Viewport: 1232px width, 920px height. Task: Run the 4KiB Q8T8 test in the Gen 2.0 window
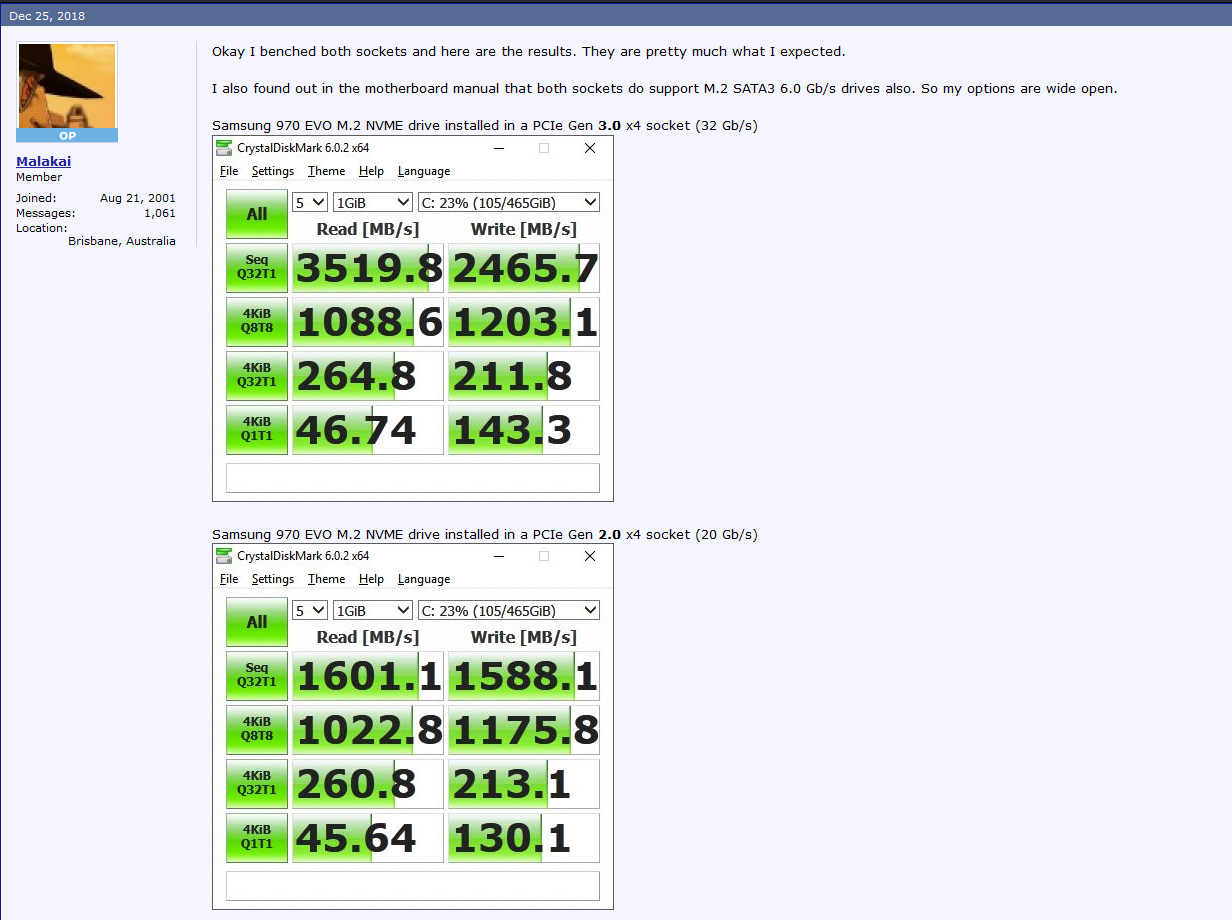pyautogui.click(x=257, y=730)
